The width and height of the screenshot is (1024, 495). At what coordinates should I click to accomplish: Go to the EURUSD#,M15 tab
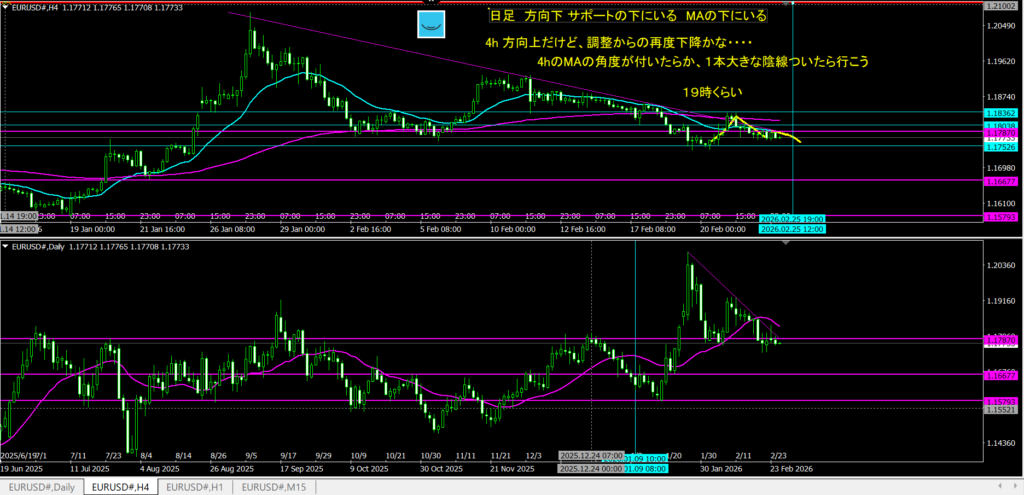pyautogui.click(x=279, y=487)
